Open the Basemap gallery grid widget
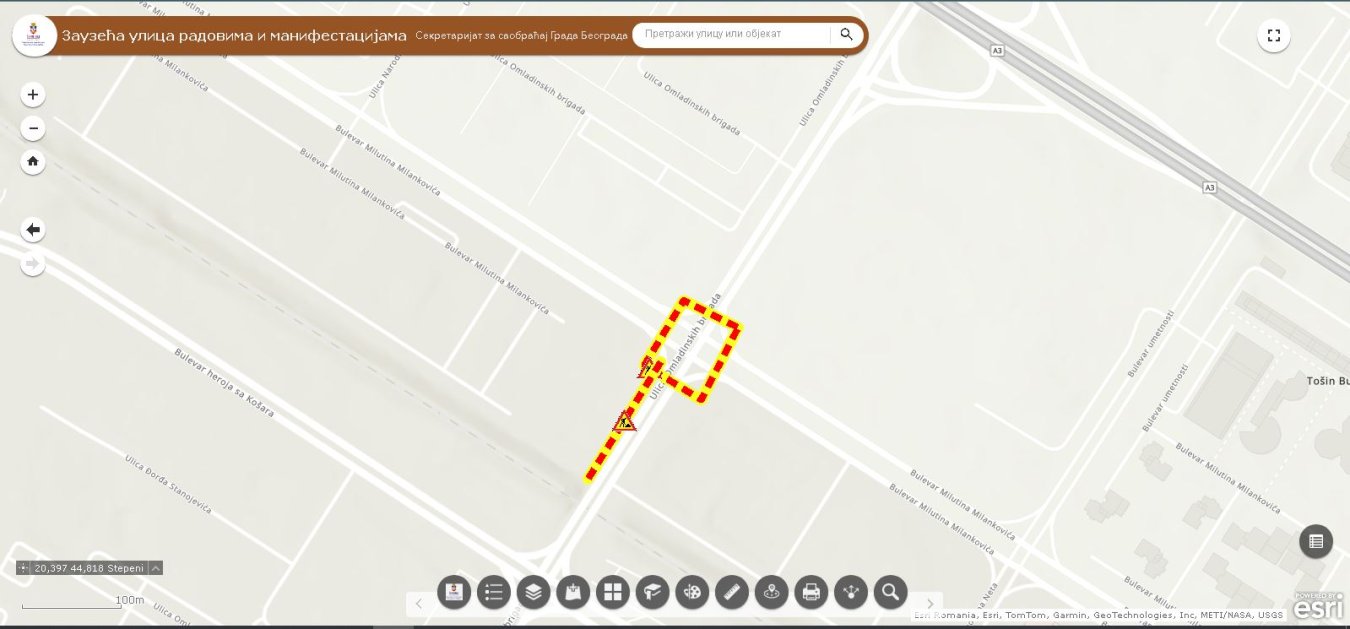This screenshot has width=1350, height=629. click(x=613, y=592)
